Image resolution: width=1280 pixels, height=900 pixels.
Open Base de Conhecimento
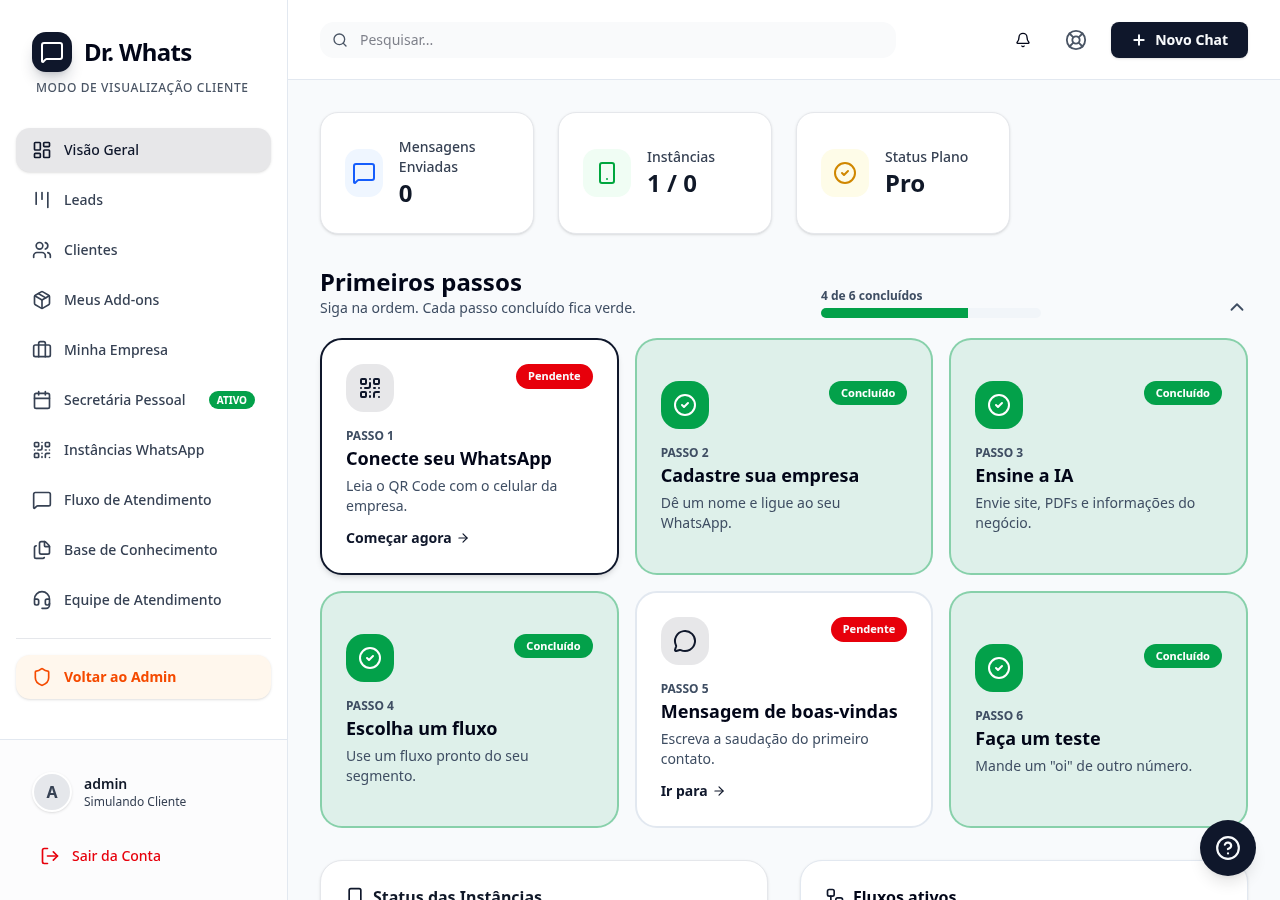(143, 550)
